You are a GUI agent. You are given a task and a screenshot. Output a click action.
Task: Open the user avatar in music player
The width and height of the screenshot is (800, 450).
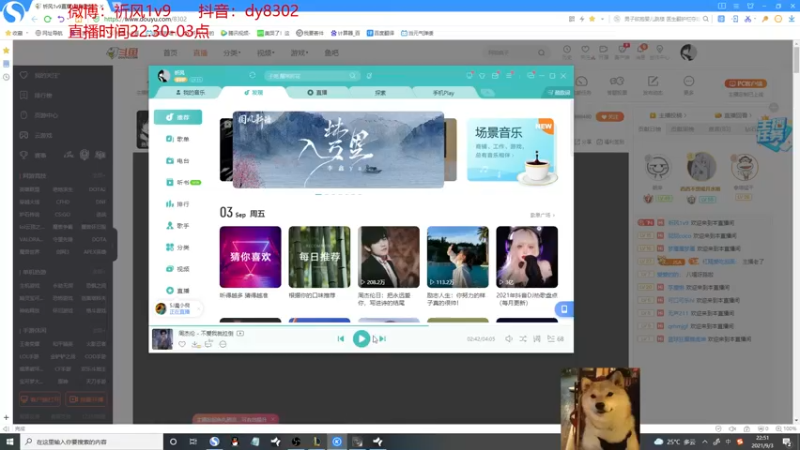click(164, 76)
